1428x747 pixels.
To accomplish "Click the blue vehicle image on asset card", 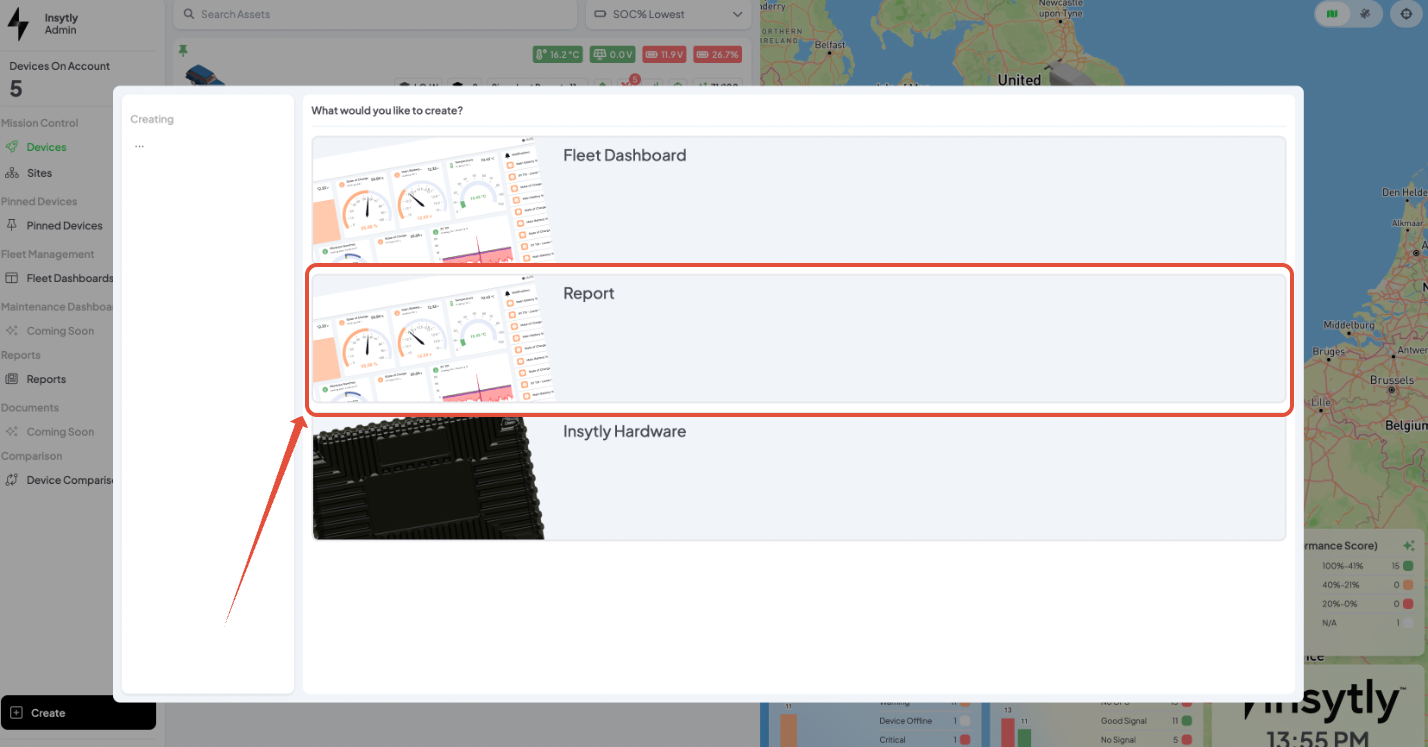I will click(x=204, y=76).
